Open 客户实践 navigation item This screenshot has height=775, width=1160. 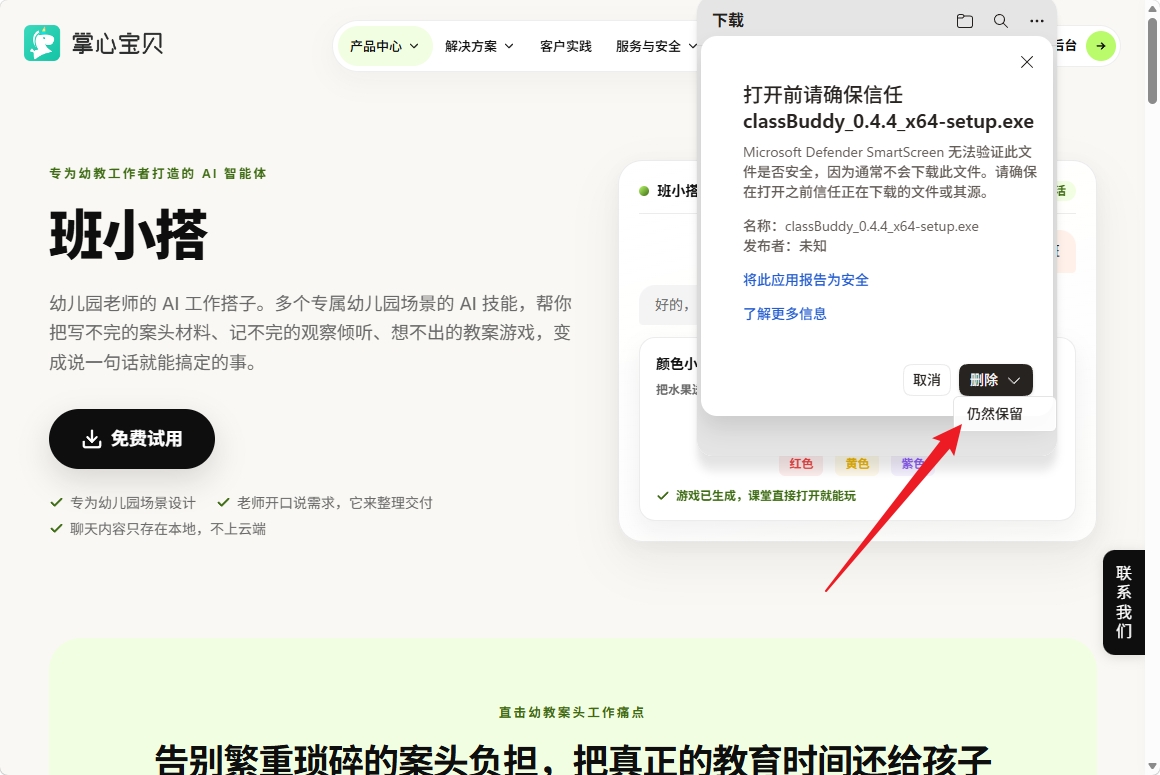click(566, 46)
